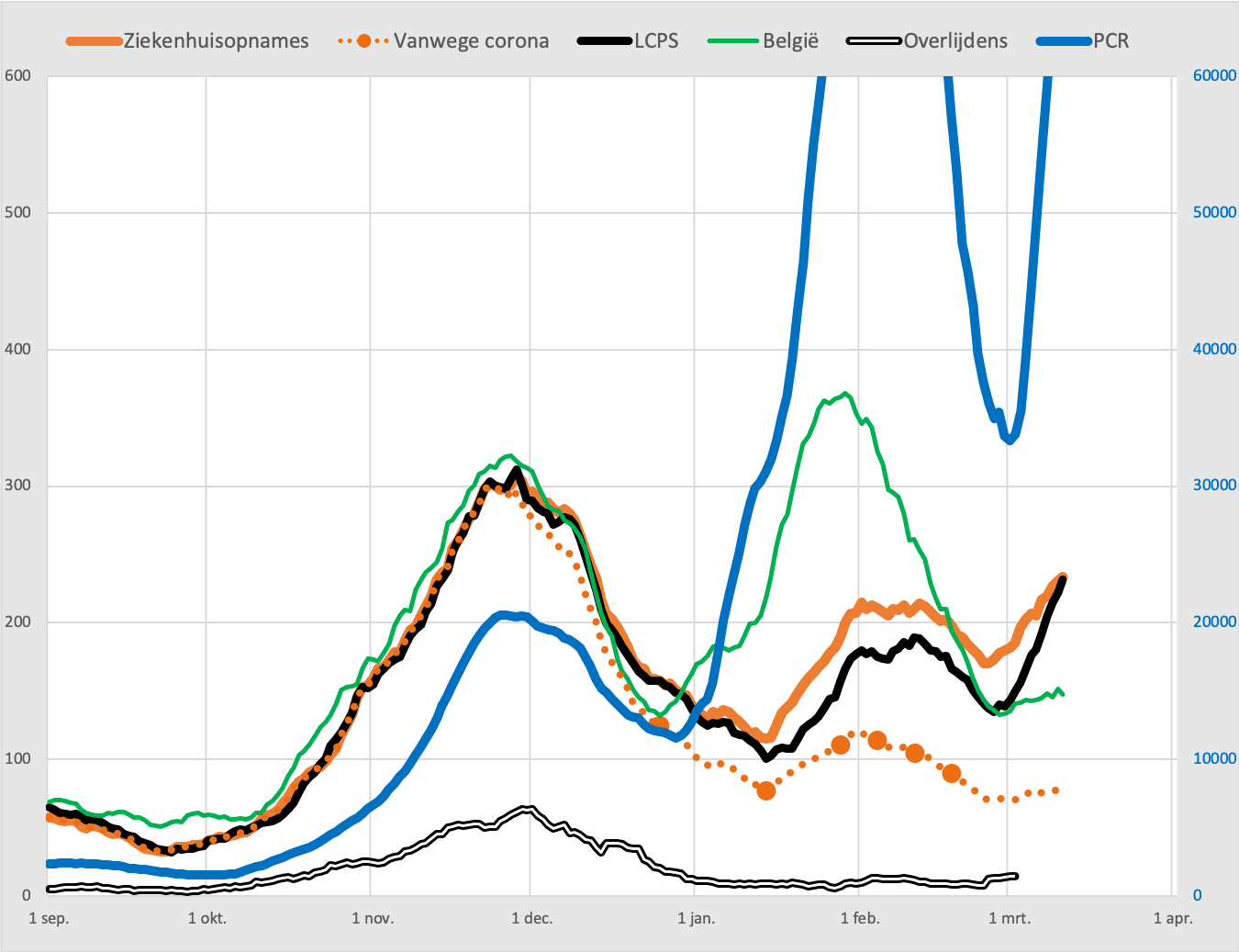The width and height of the screenshot is (1239, 952).
Task: Click the left axis label 100
Action: 18,758
